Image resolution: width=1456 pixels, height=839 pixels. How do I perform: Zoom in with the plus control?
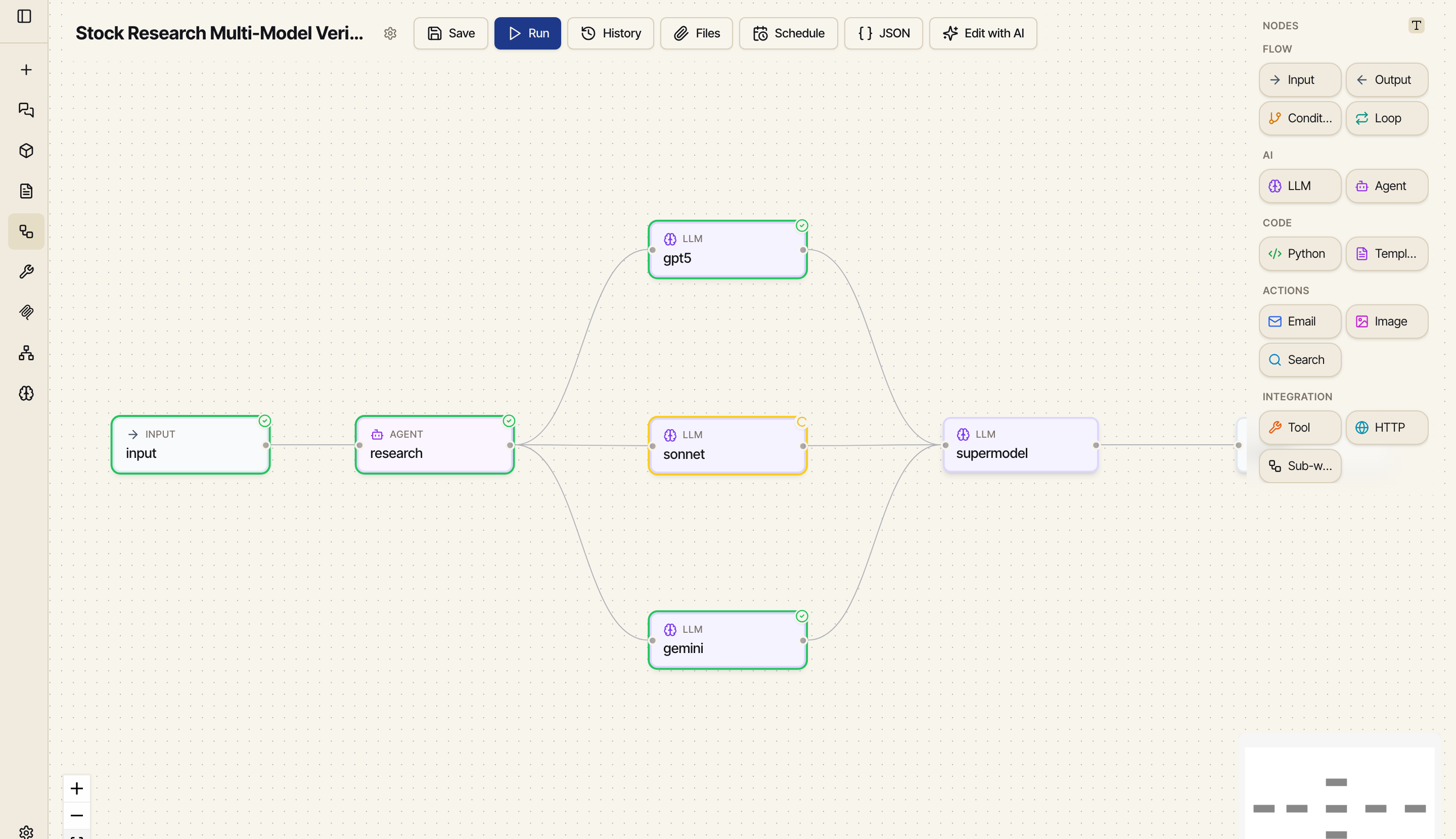click(x=77, y=788)
